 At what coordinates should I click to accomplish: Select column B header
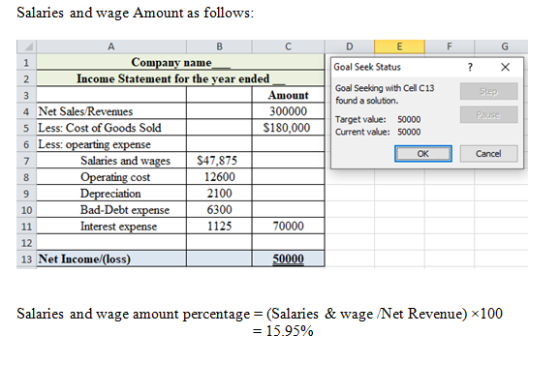tap(219, 47)
